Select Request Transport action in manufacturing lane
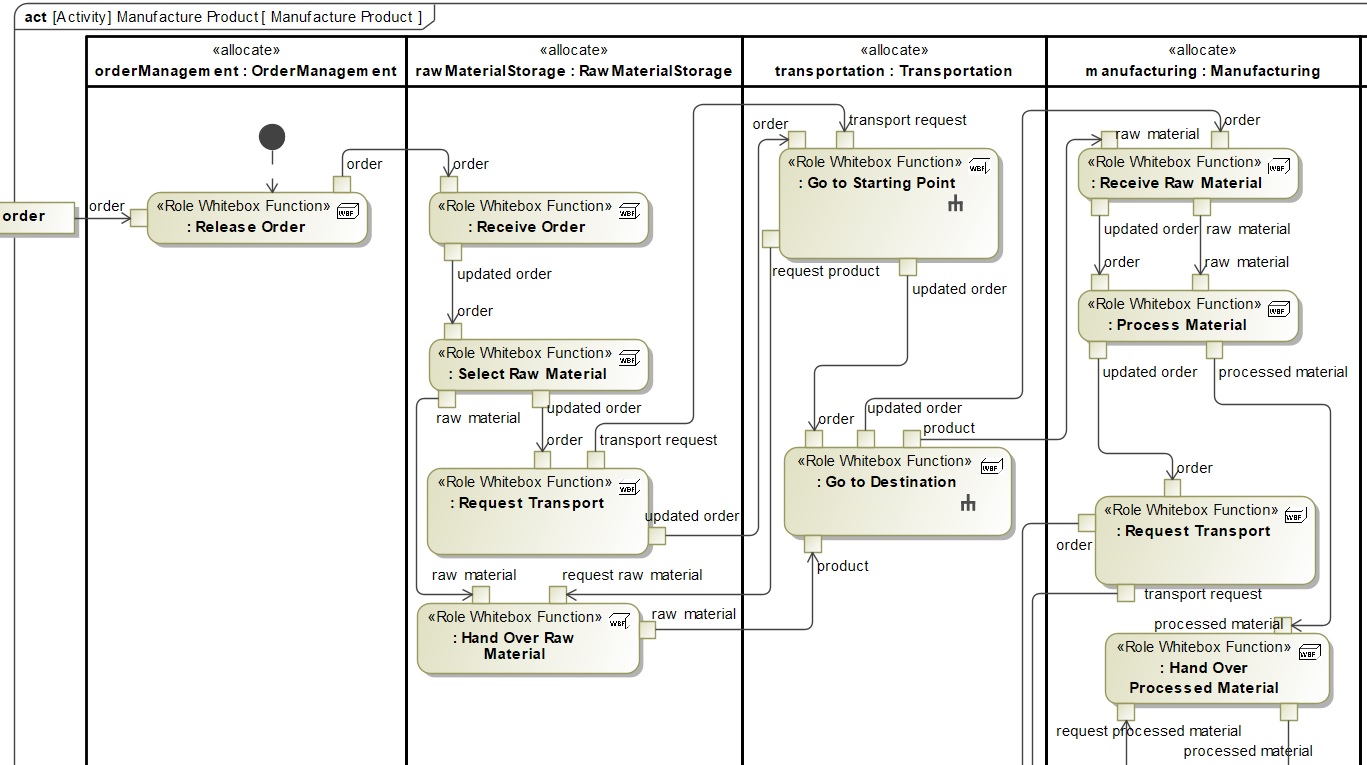 tap(1205, 541)
